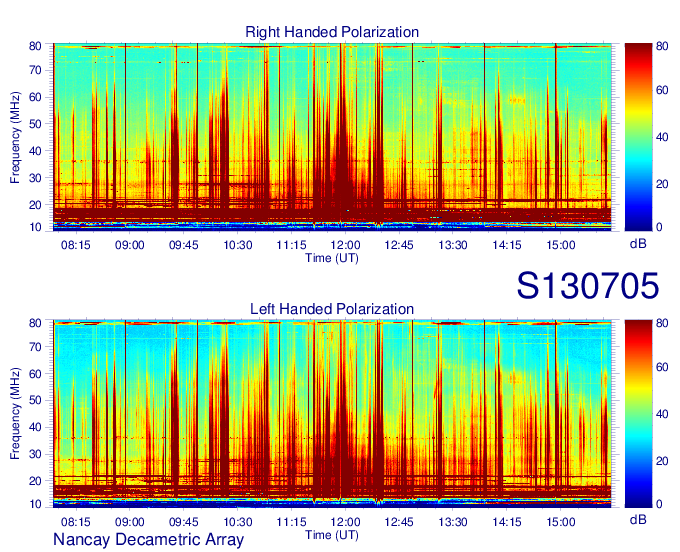Click the 10 MHz frequency tick on Left Handed plot
Screen dimensions: 680x552
pos(35,504)
